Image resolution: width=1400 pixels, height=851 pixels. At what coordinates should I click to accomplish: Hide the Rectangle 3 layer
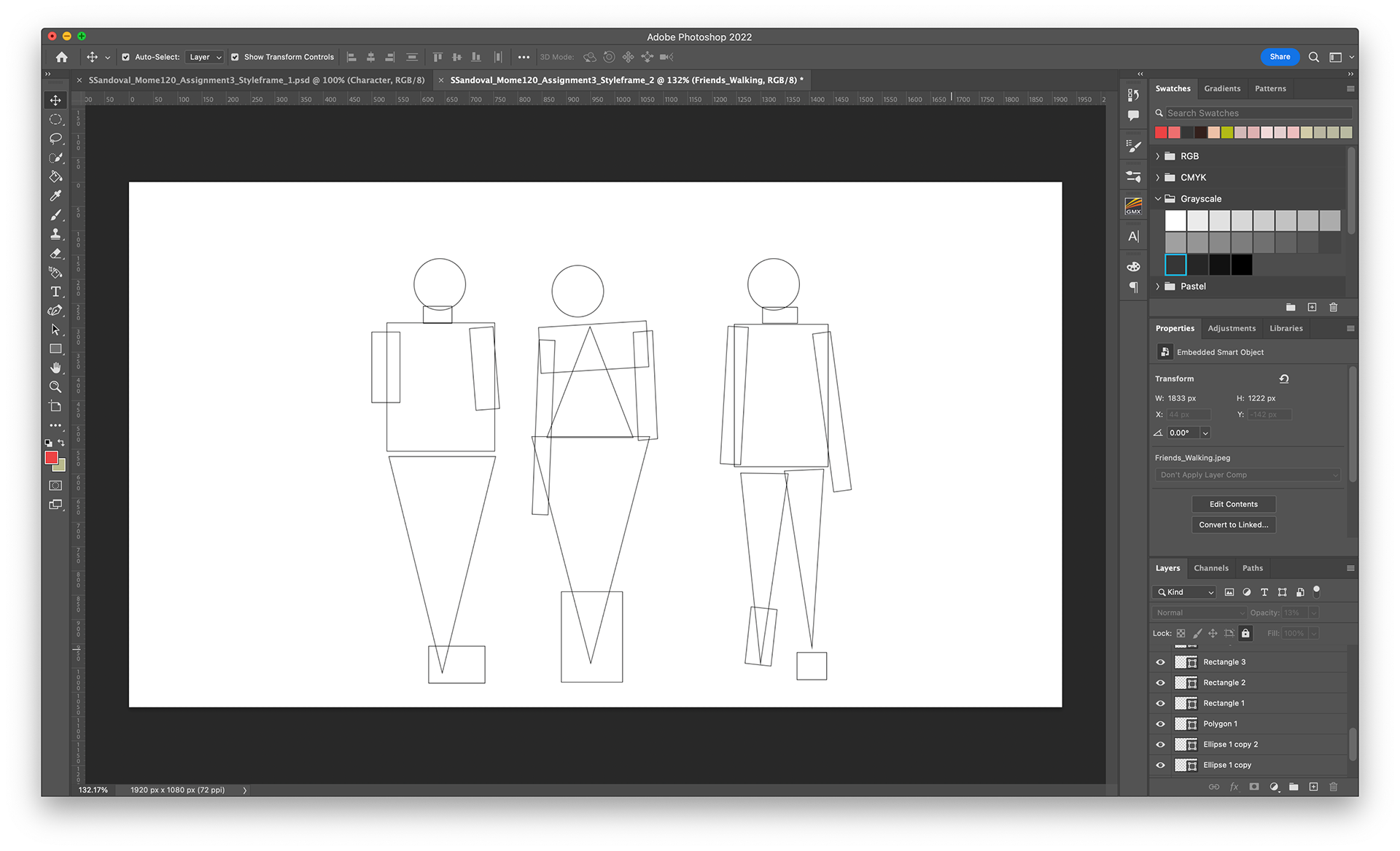pyautogui.click(x=1160, y=662)
